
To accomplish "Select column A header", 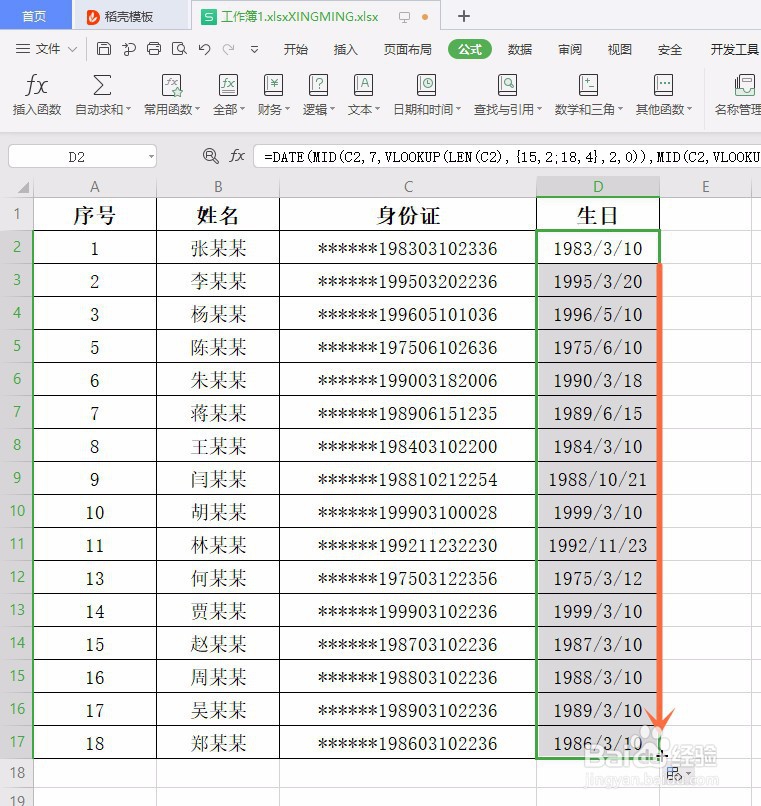I will point(95,187).
